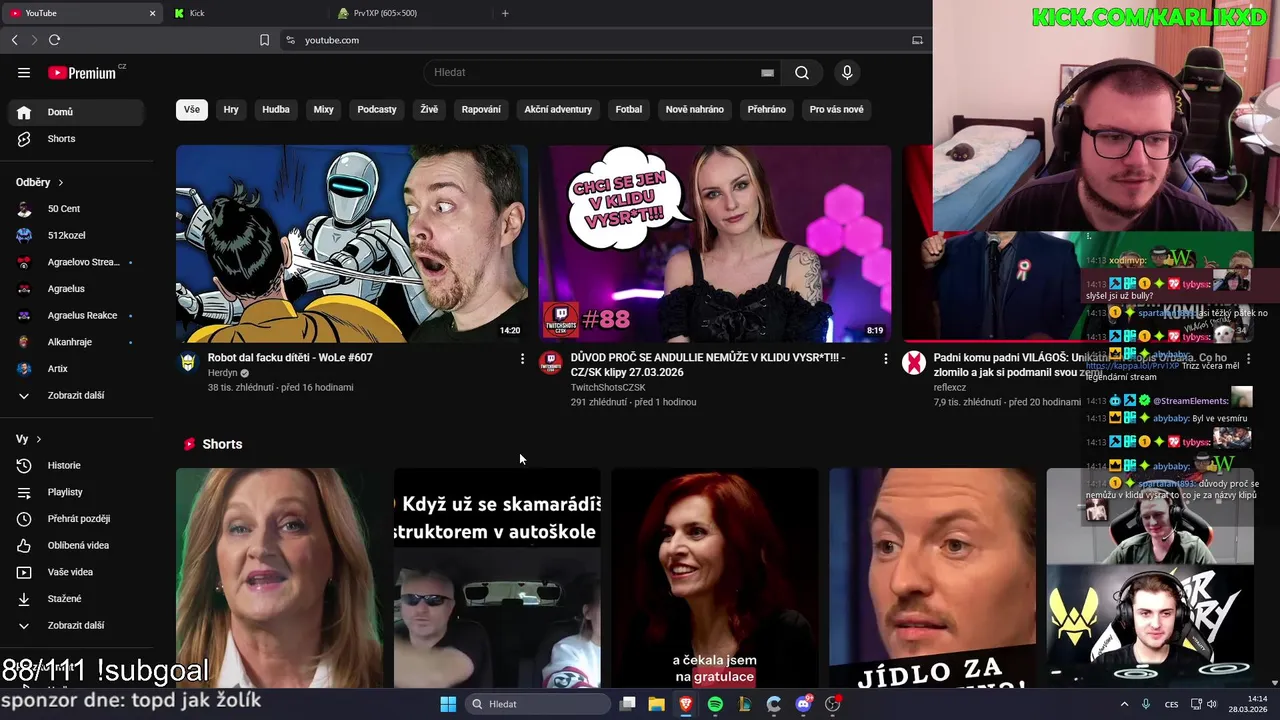The height and width of the screenshot is (720, 1280).
Task: Open video title Robot dal facku dítěti
Action: 290,358
